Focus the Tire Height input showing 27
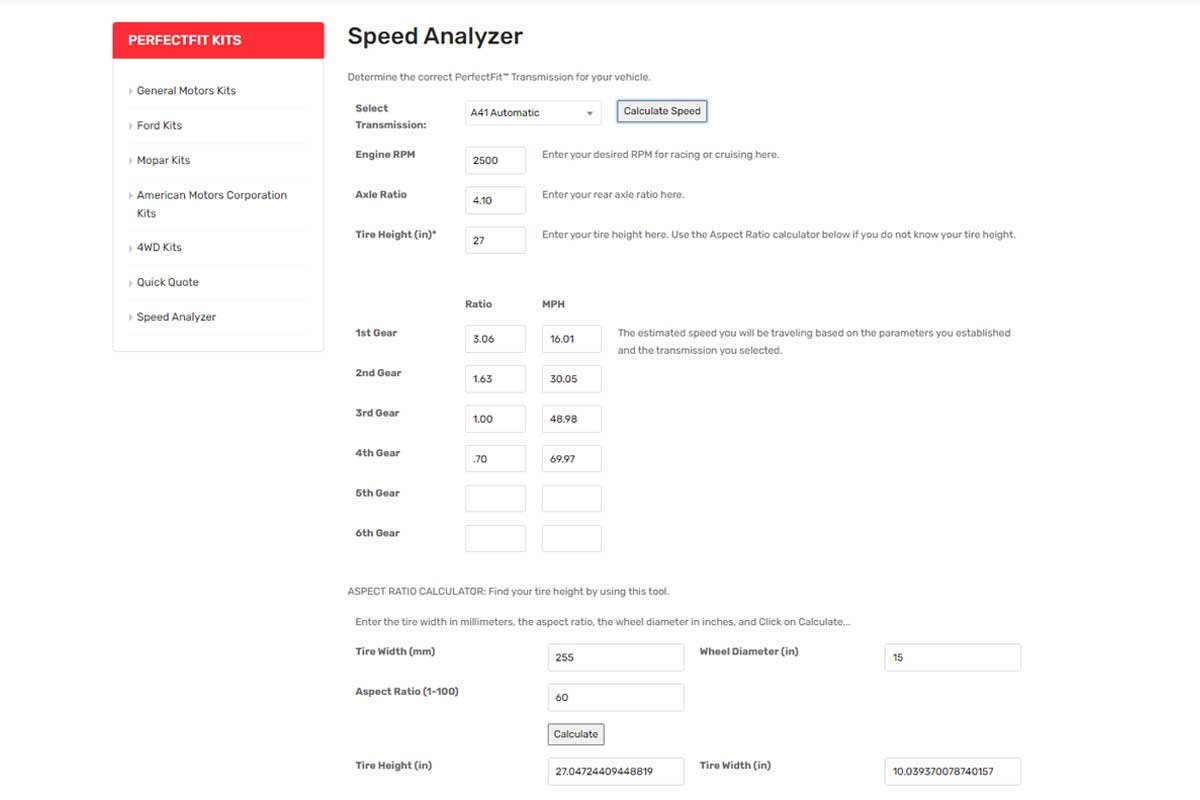This screenshot has width=1200, height=800. pos(495,240)
